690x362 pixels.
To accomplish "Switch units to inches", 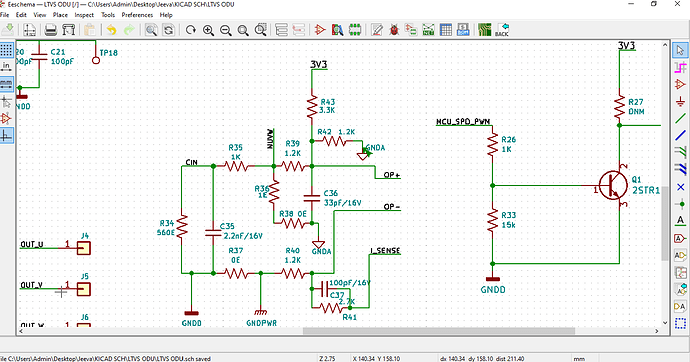I will coord(6,66).
